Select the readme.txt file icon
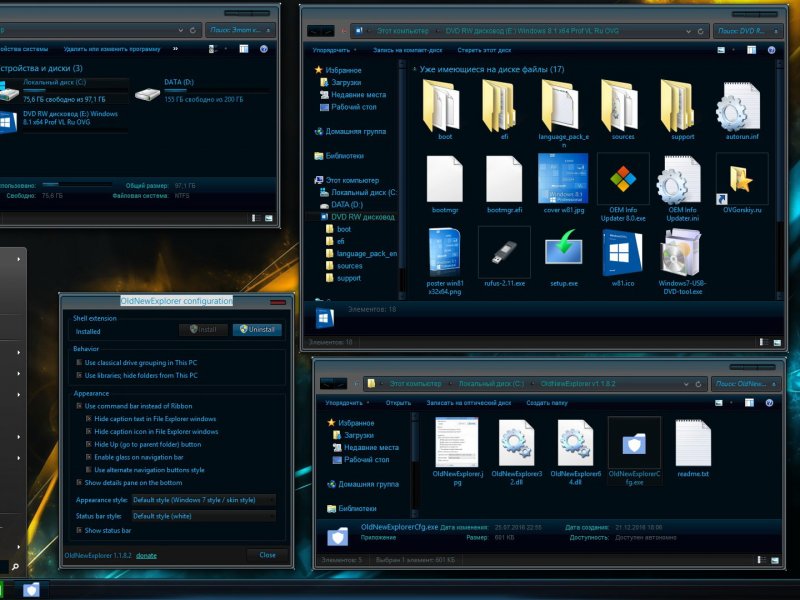Screen dimensions: 800x600 pos(693,443)
